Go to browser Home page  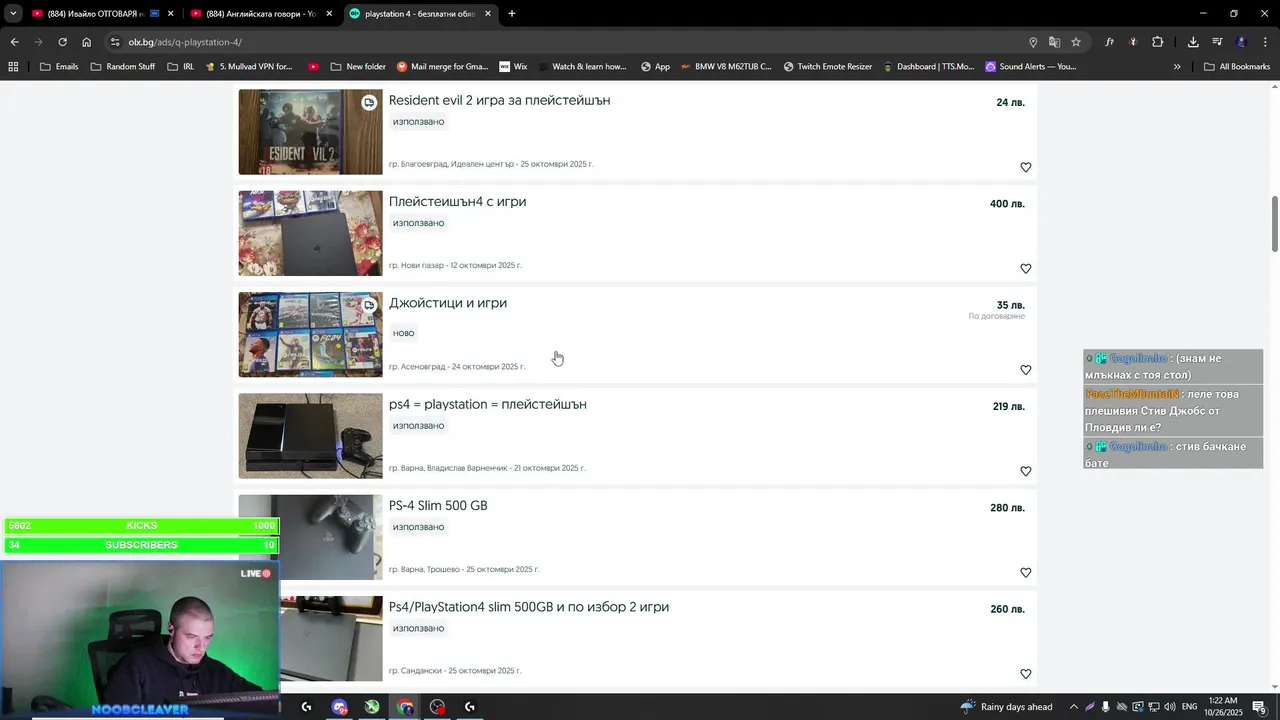tap(87, 42)
